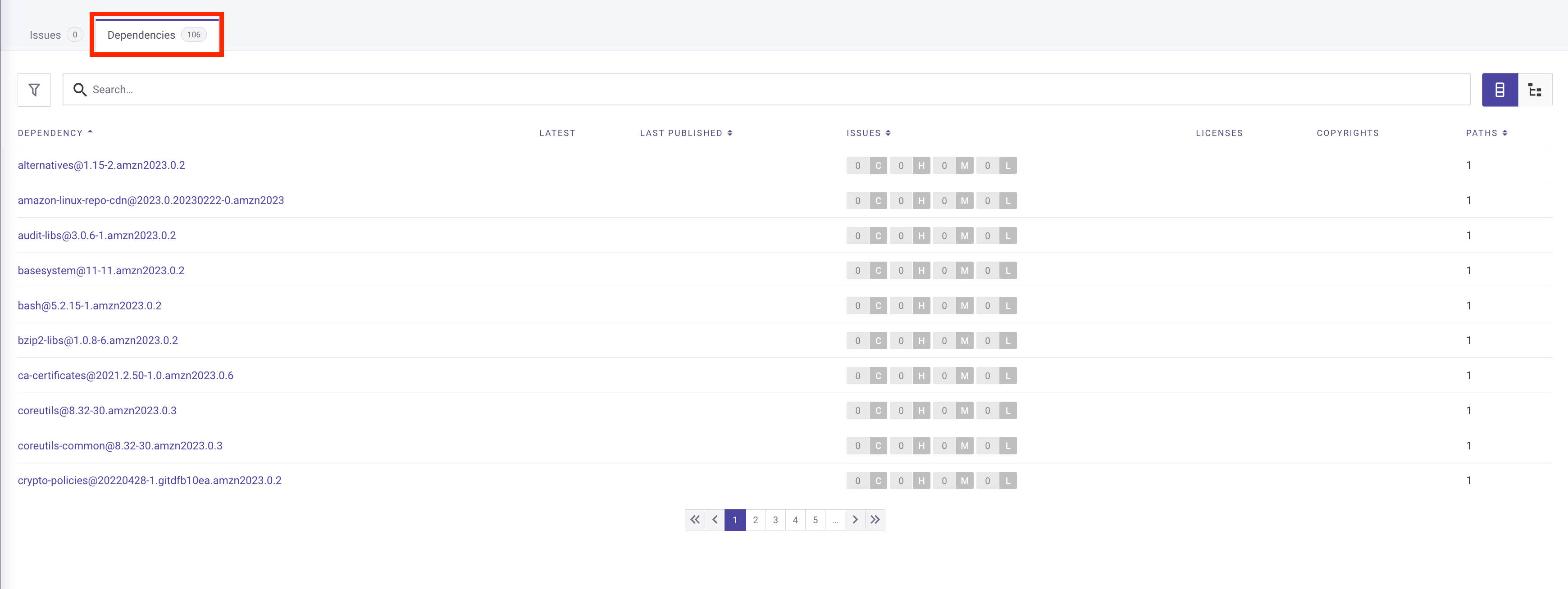Jump to last page arrow
The image size is (1568, 589).
[875, 520]
